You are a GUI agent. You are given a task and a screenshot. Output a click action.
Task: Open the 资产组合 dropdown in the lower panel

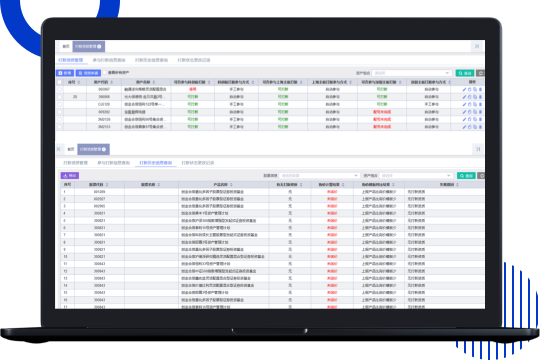coord(416,176)
